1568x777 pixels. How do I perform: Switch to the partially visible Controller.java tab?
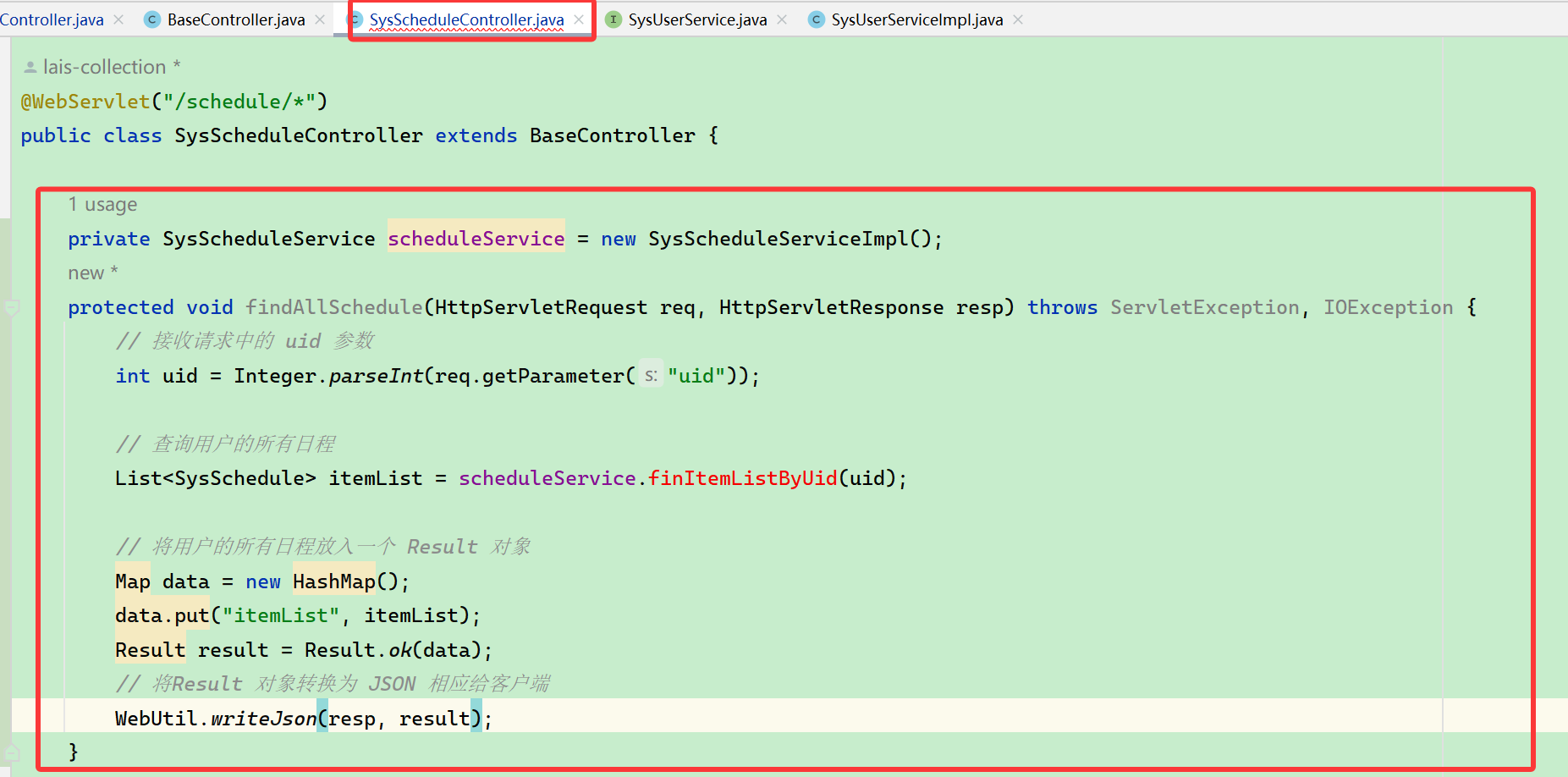[x=52, y=19]
